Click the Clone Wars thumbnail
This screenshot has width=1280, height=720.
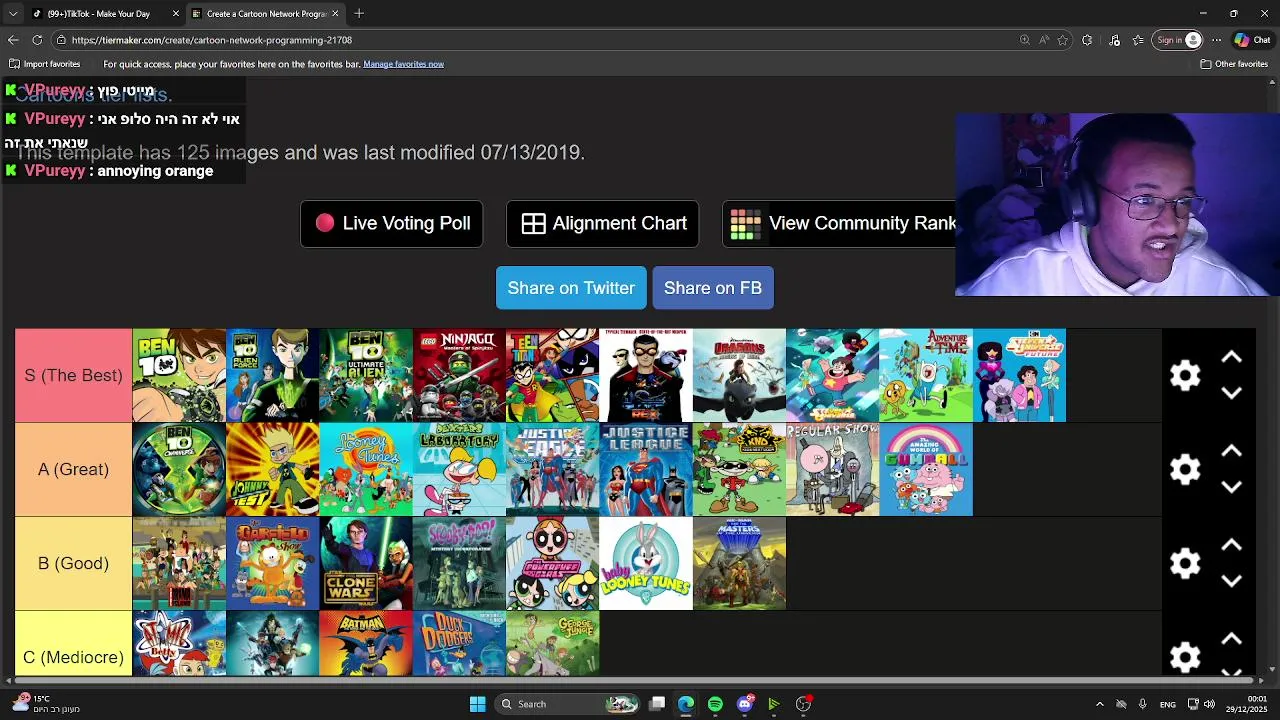tap(366, 563)
